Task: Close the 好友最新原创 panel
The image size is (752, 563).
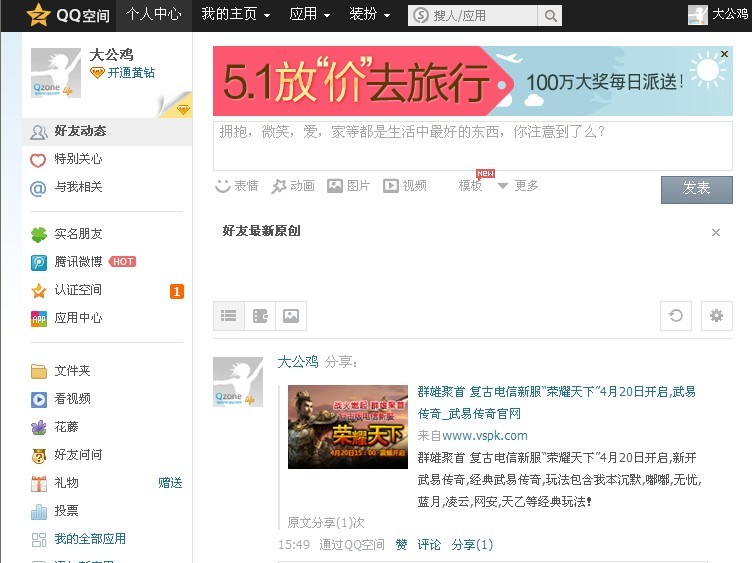Action: (x=716, y=233)
